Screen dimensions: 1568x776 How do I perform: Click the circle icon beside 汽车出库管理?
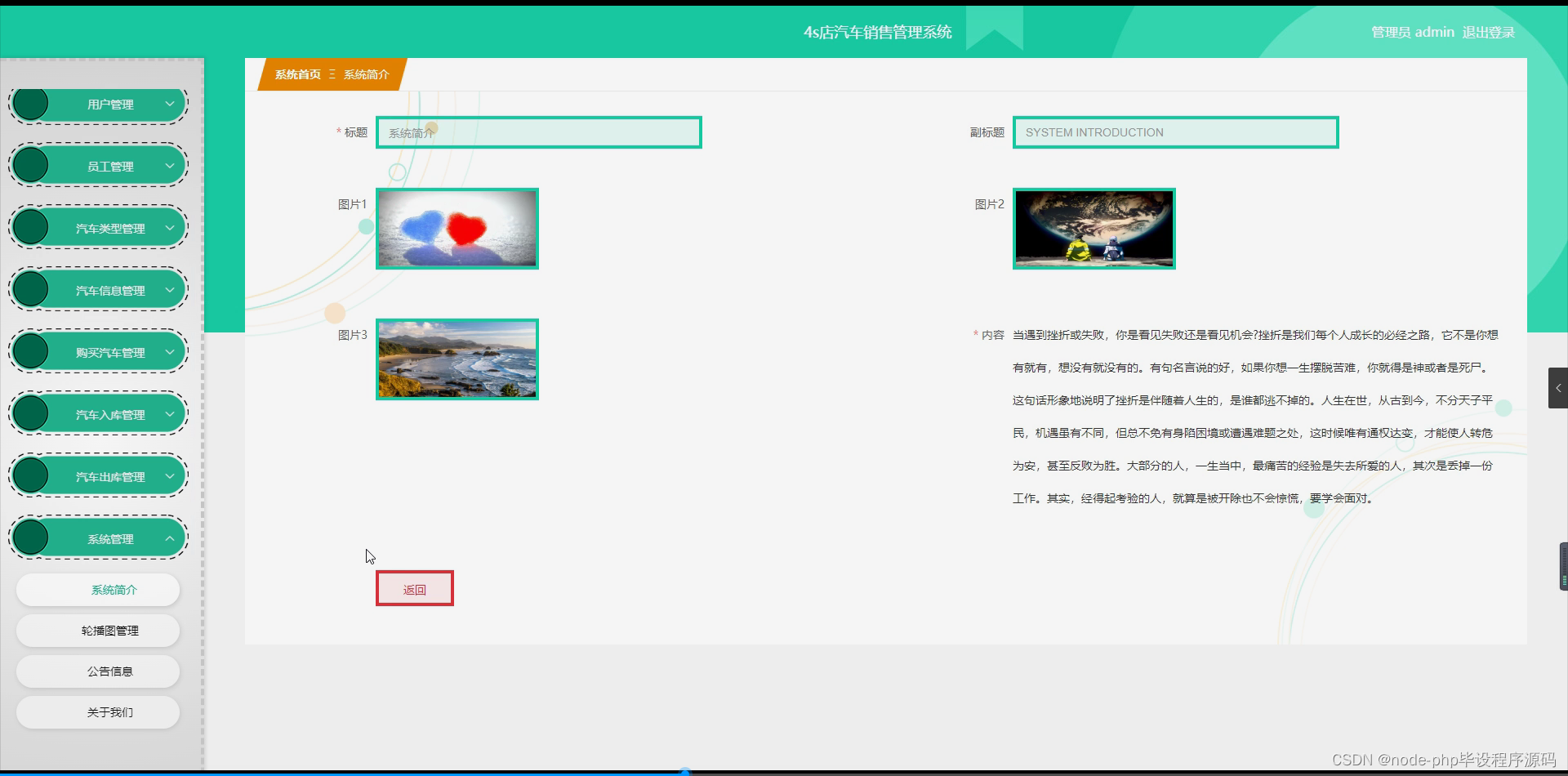tap(31, 476)
